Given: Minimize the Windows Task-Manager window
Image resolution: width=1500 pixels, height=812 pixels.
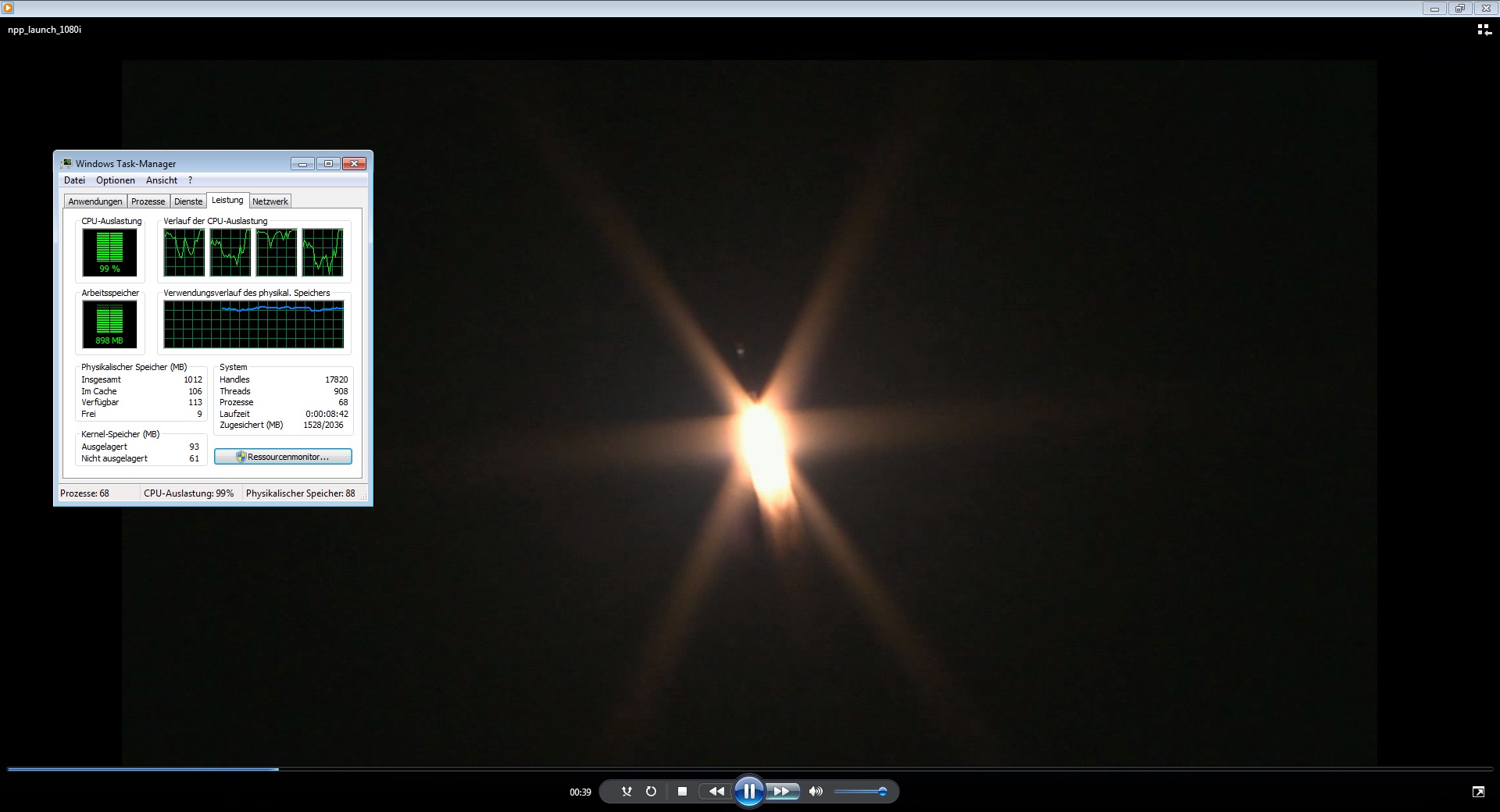Looking at the screenshot, I should 302,163.
